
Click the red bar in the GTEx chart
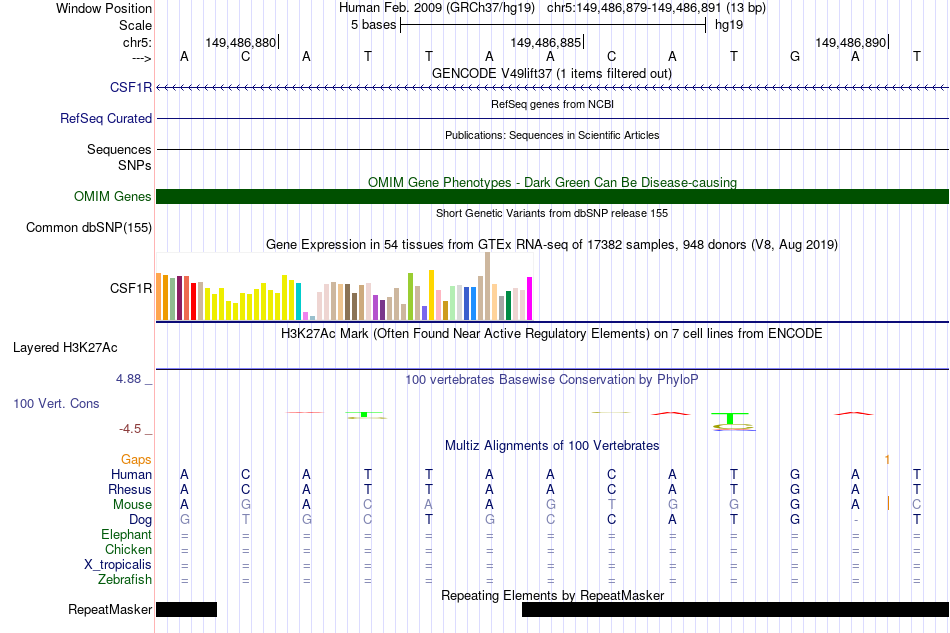coord(194,301)
